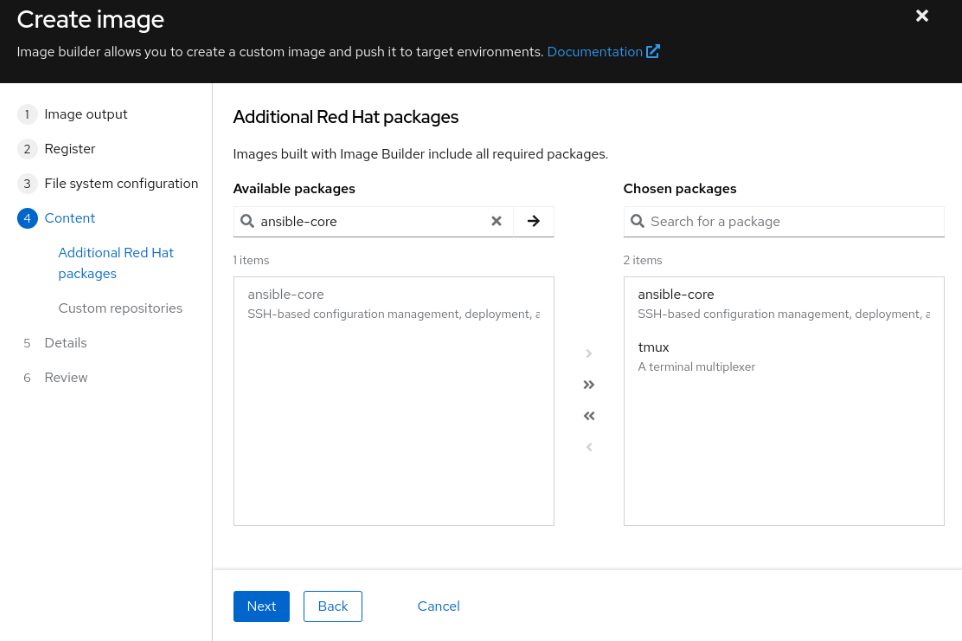Open File system configuration step
This screenshot has width=962, height=641.
pyautogui.click(x=121, y=184)
